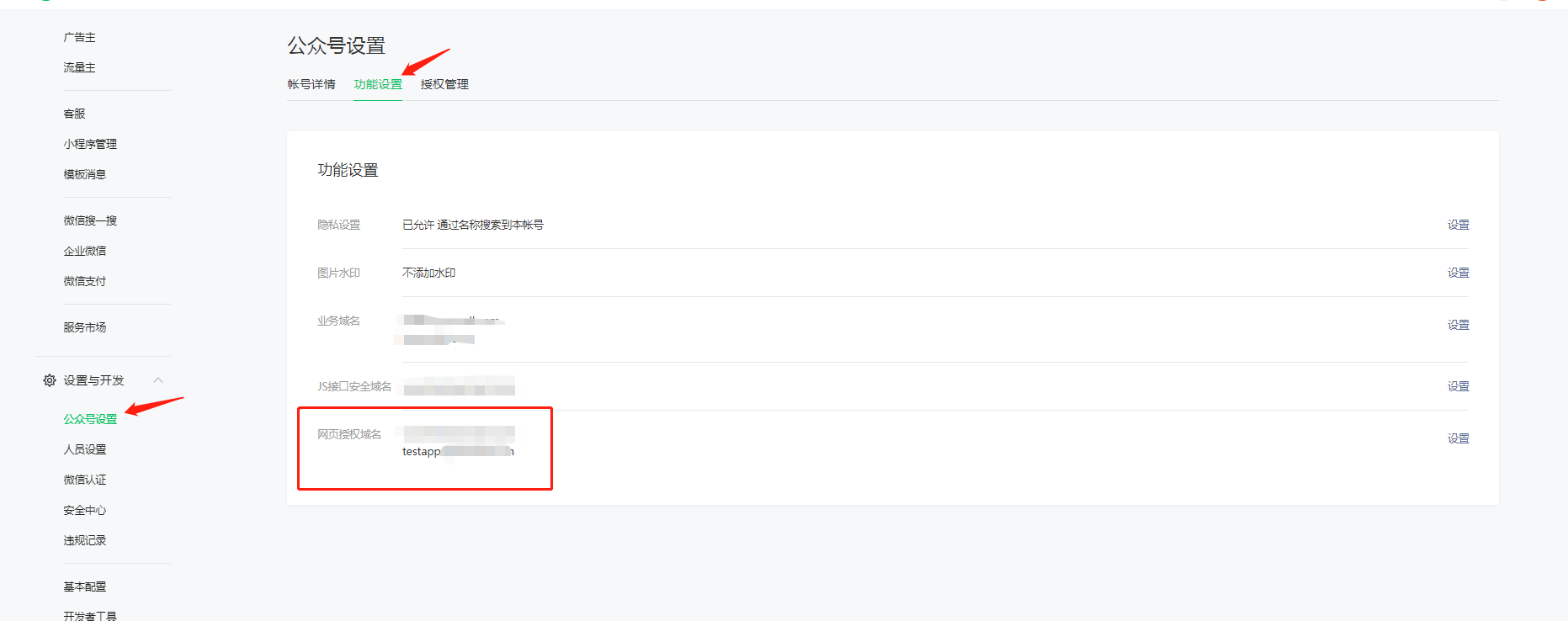Image resolution: width=1568 pixels, height=621 pixels.
Task: Open 微信搜一搜 sidebar entry
Action: (90, 220)
